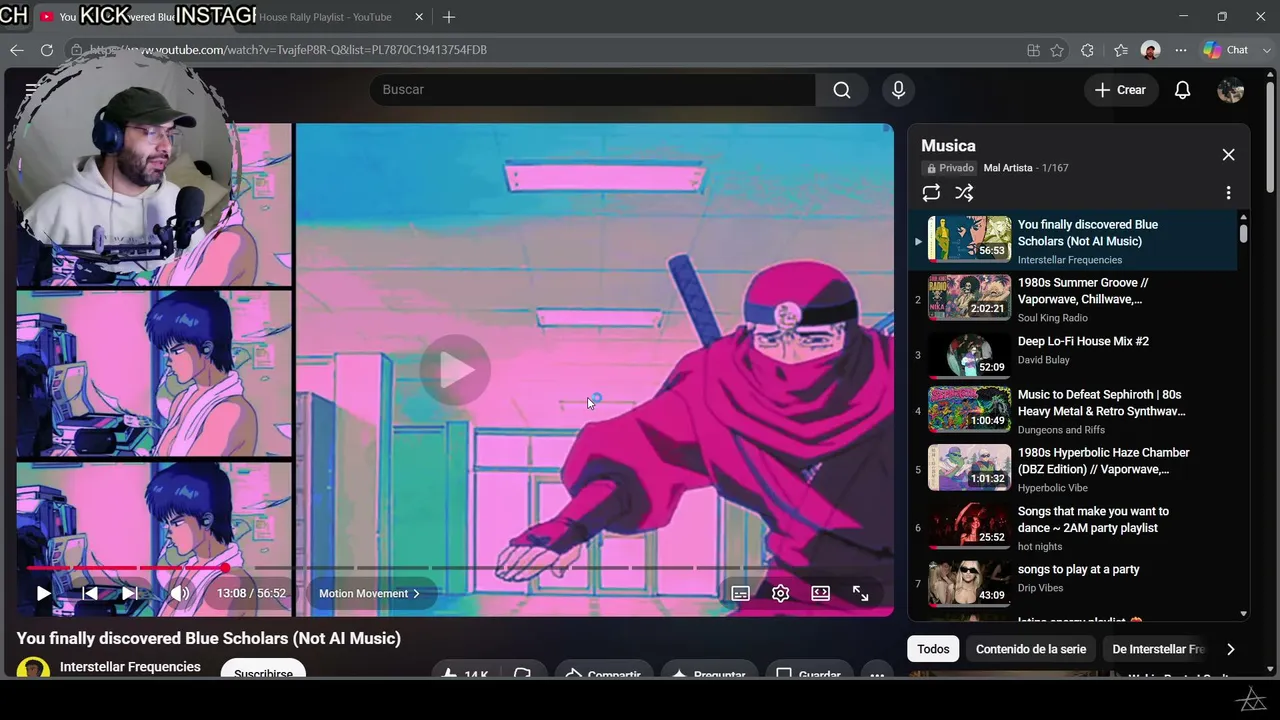Click the browser address bar URL
This screenshot has height=720, width=1280.
(x=288, y=50)
